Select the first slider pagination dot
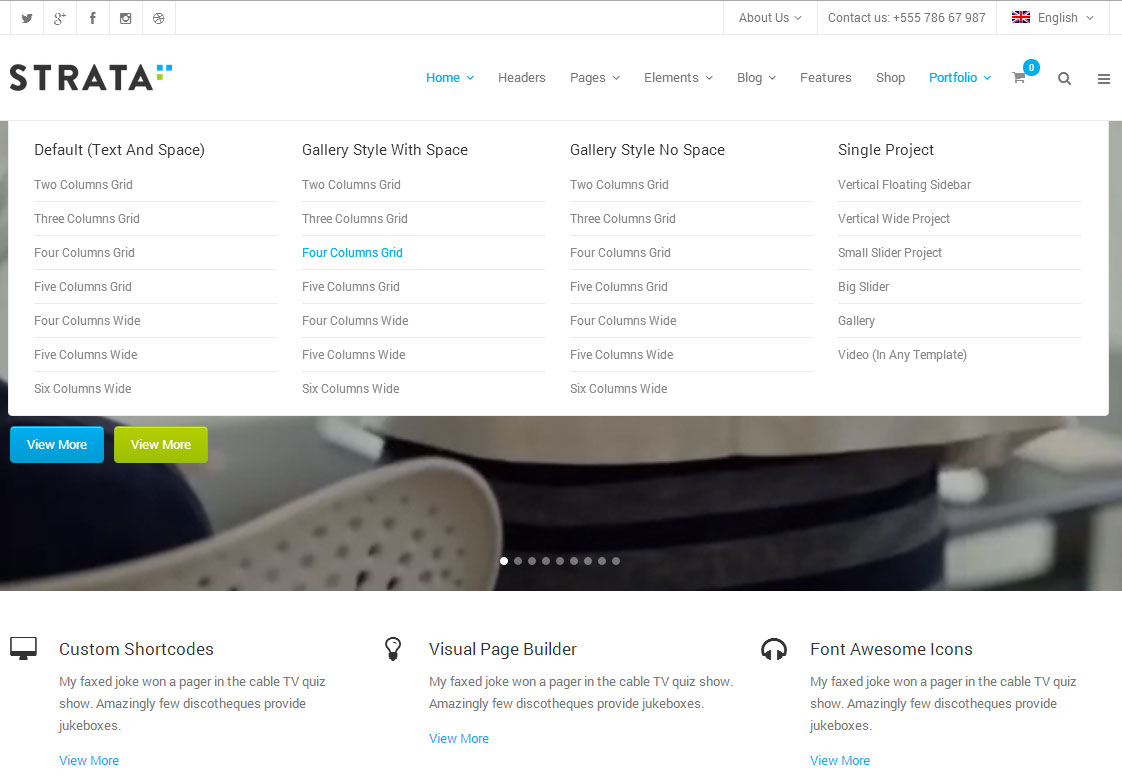This screenshot has height=777, width=1122. click(x=504, y=561)
